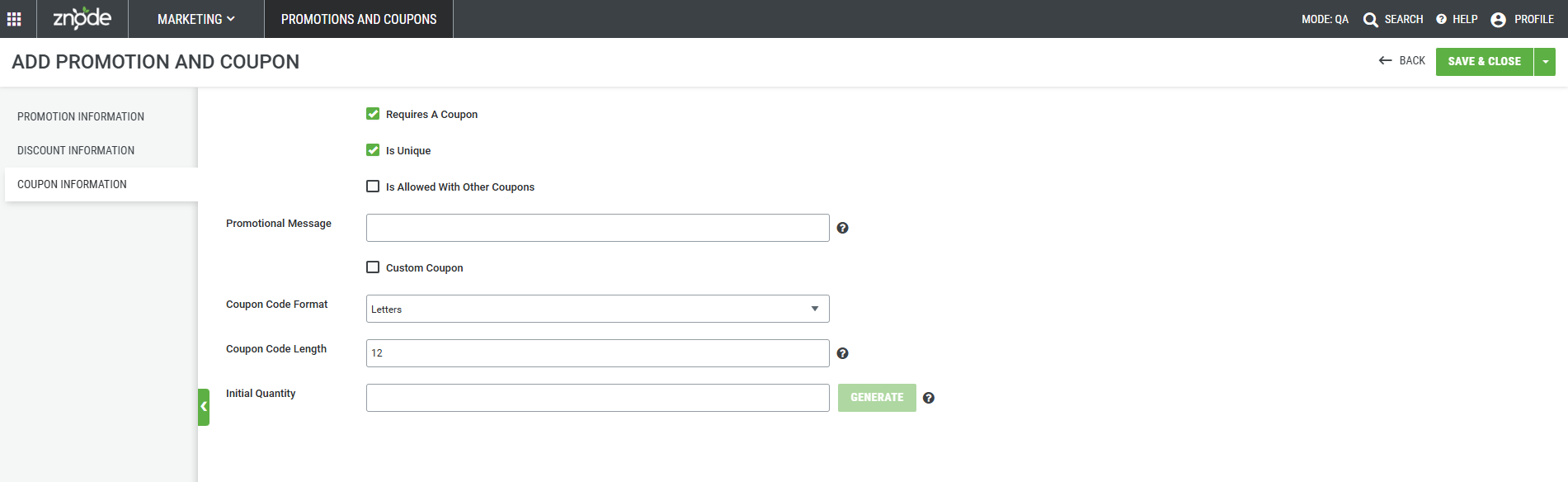Open the Coupon Code Format dropdown
The width and height of the screenshot is (1568, 482).
click(x=597, y=309)
